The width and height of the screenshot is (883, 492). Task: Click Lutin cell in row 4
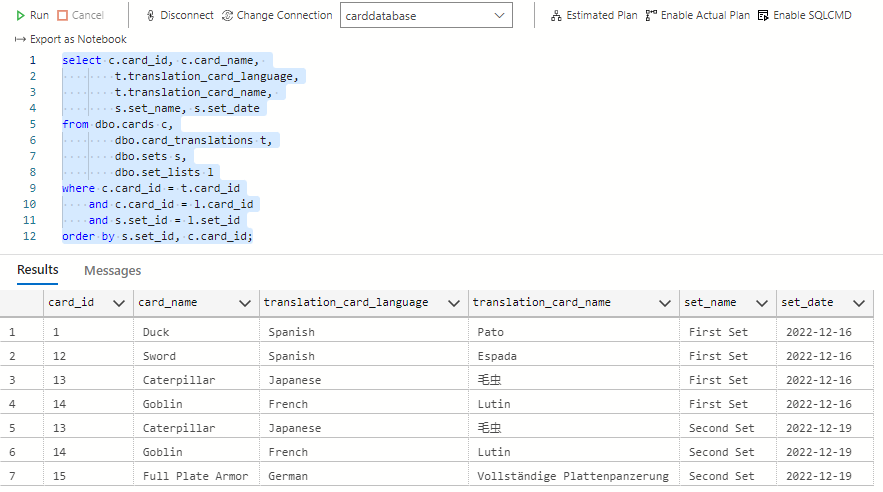click(574, 404)
